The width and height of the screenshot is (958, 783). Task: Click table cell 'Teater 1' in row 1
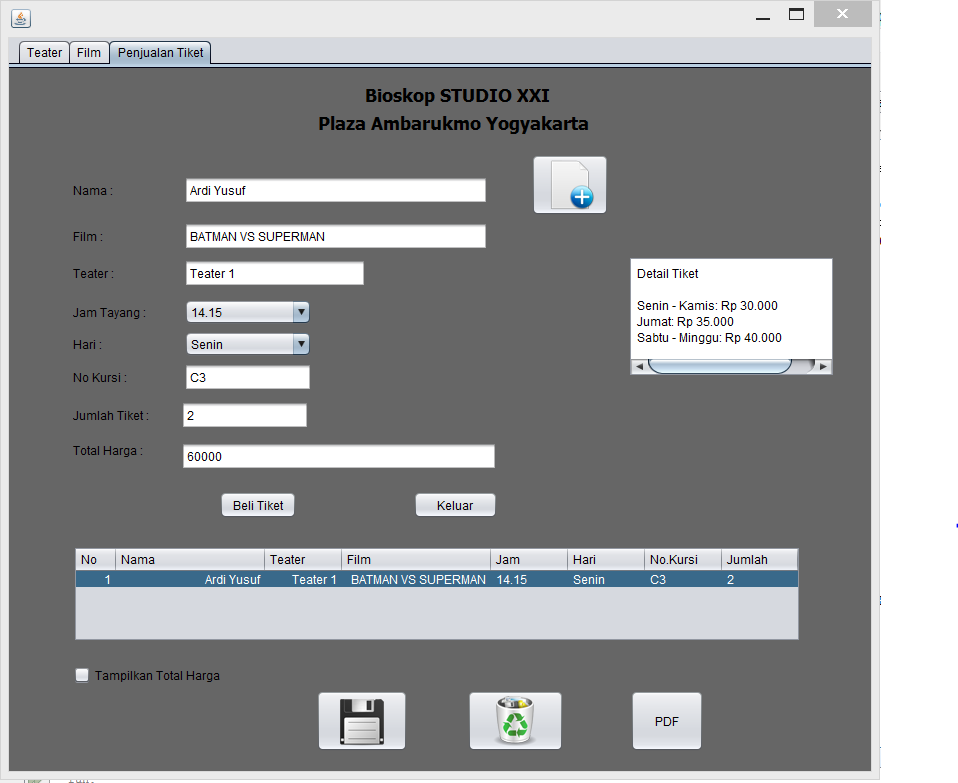[302, 579]
